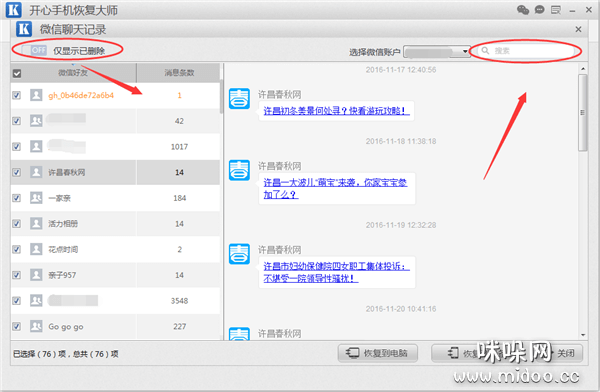Click the chat pane scroll-down arrow
Screen dimensions: 600x392
tap(583, 335)
